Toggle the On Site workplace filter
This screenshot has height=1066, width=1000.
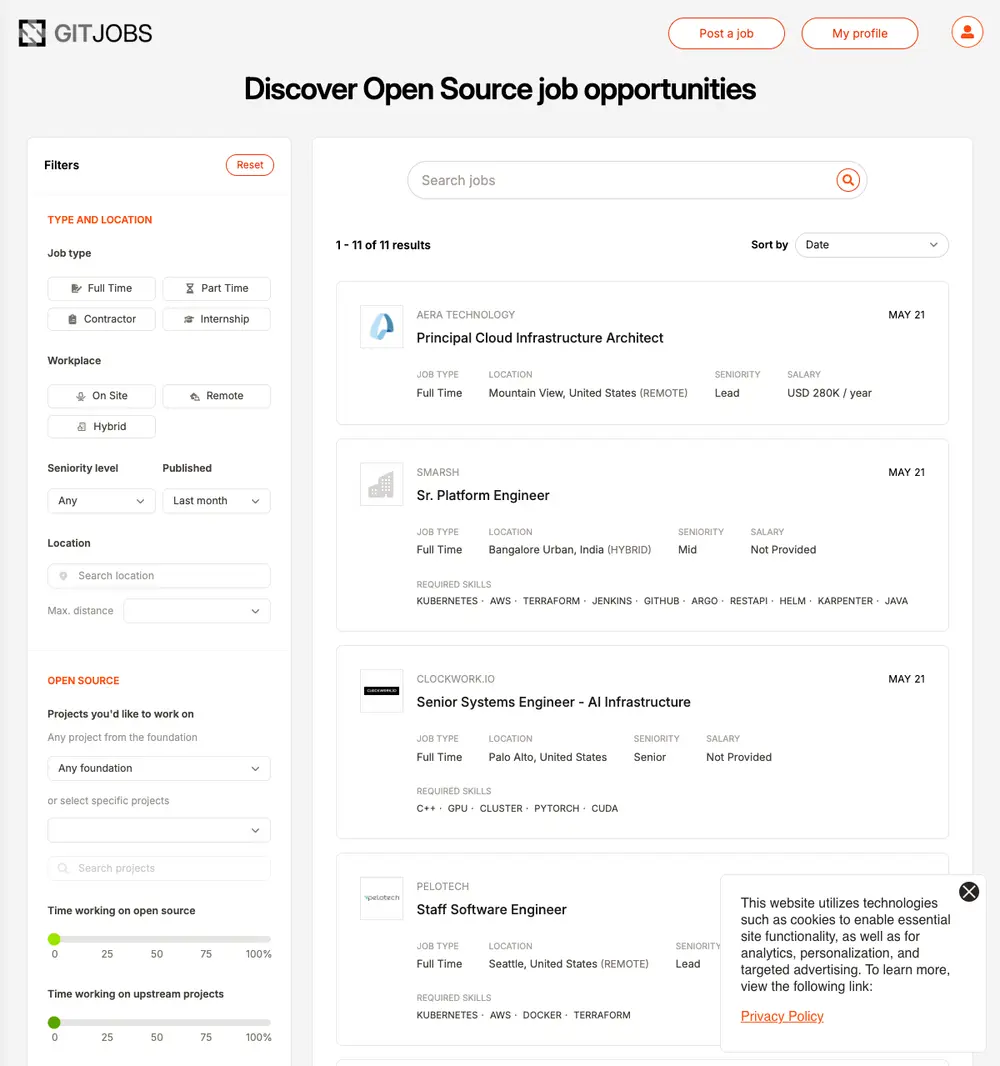[x=101, y=396]
